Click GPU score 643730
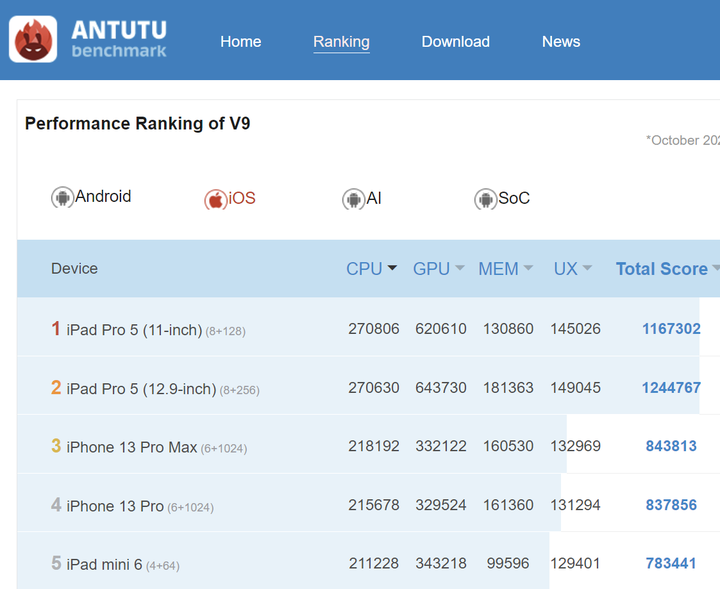The height and width of the screenshot is (589, 720). tap(441, 388)
